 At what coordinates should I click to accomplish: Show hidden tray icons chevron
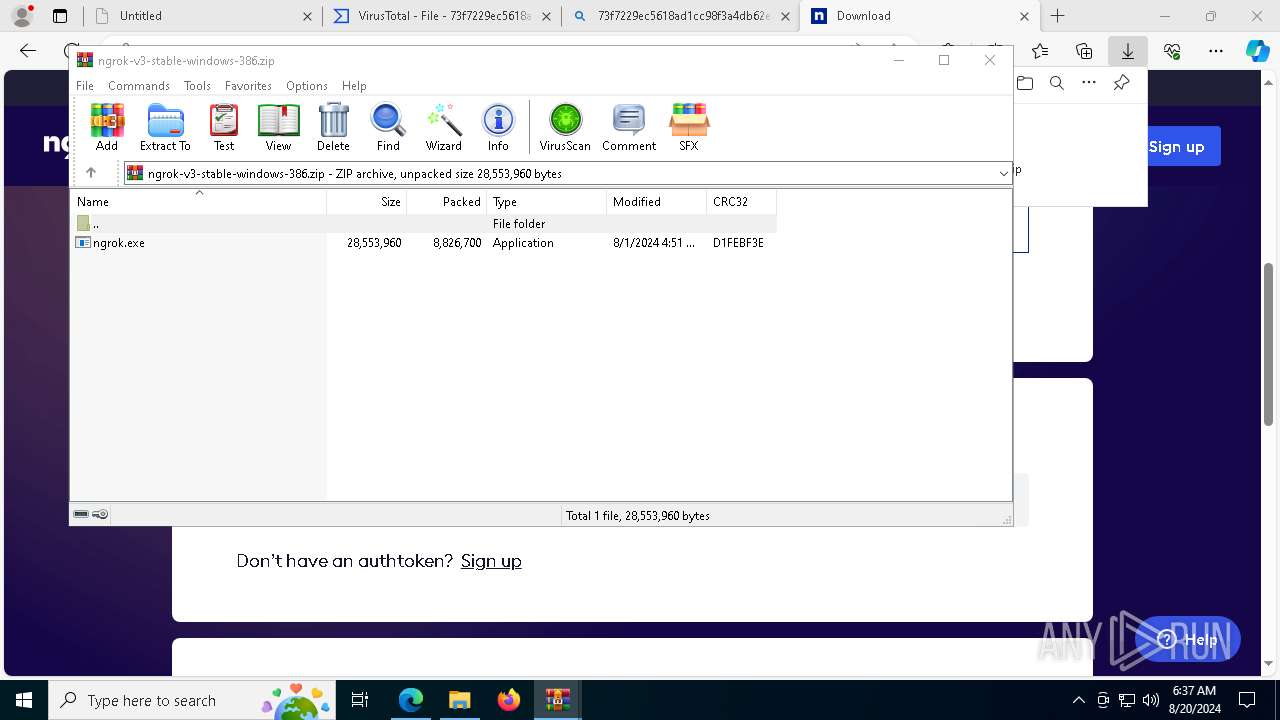point(1079,700)
